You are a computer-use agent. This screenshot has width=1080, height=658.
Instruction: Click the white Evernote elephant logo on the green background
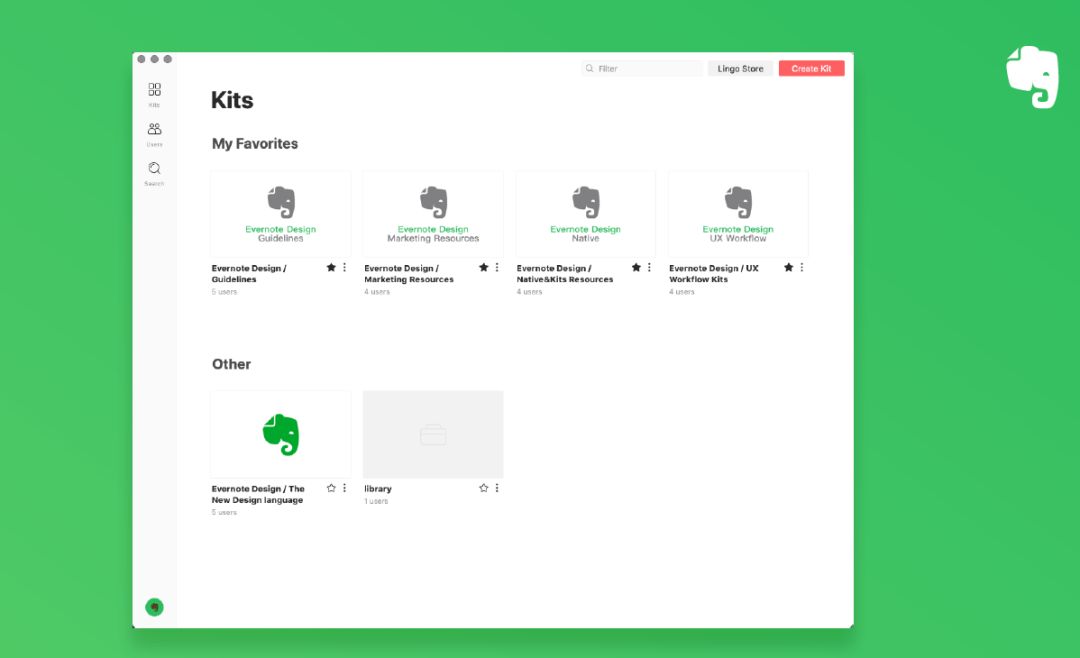coord(1032,77)
